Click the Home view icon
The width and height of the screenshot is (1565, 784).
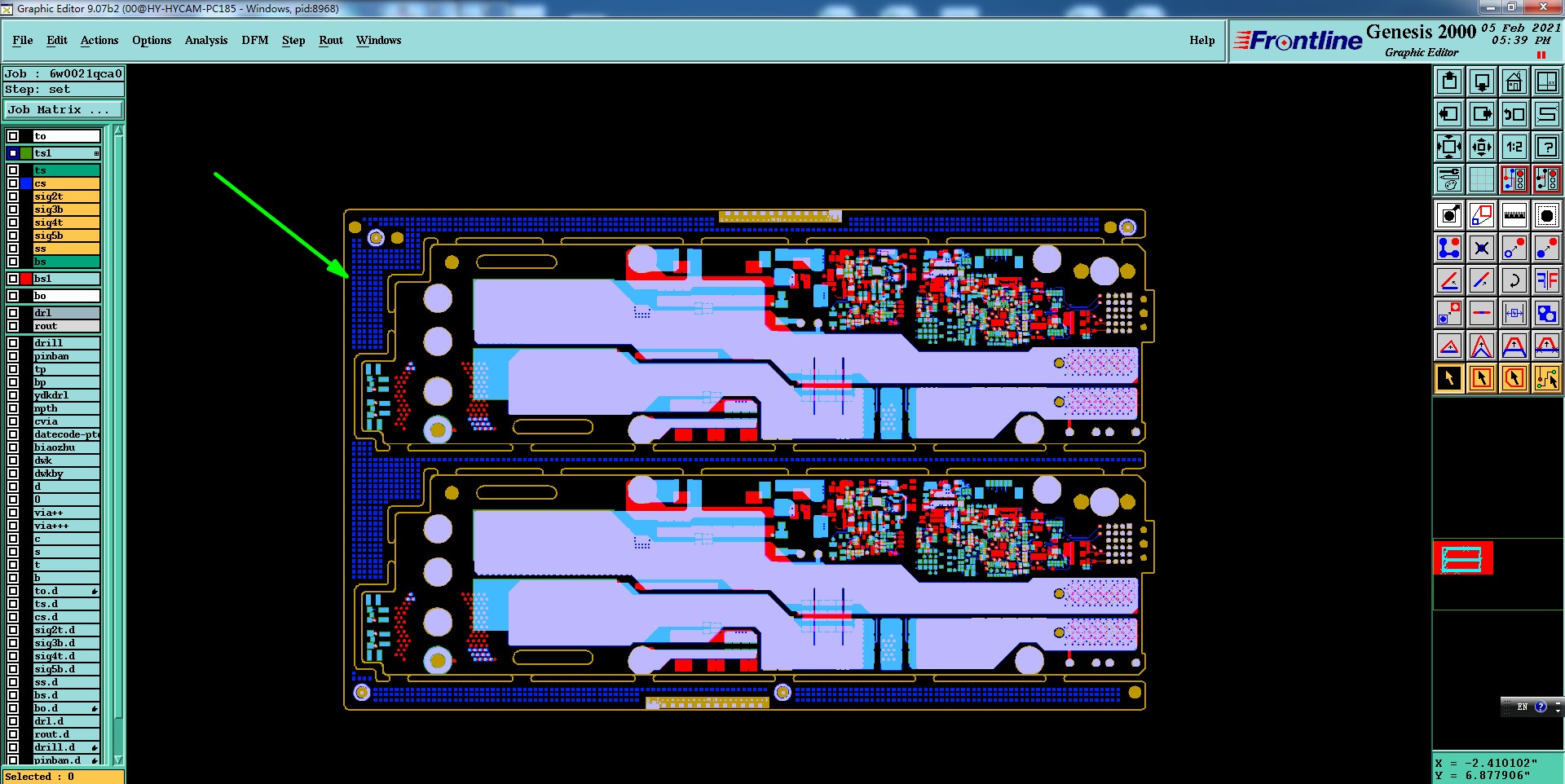point(1514,81)
